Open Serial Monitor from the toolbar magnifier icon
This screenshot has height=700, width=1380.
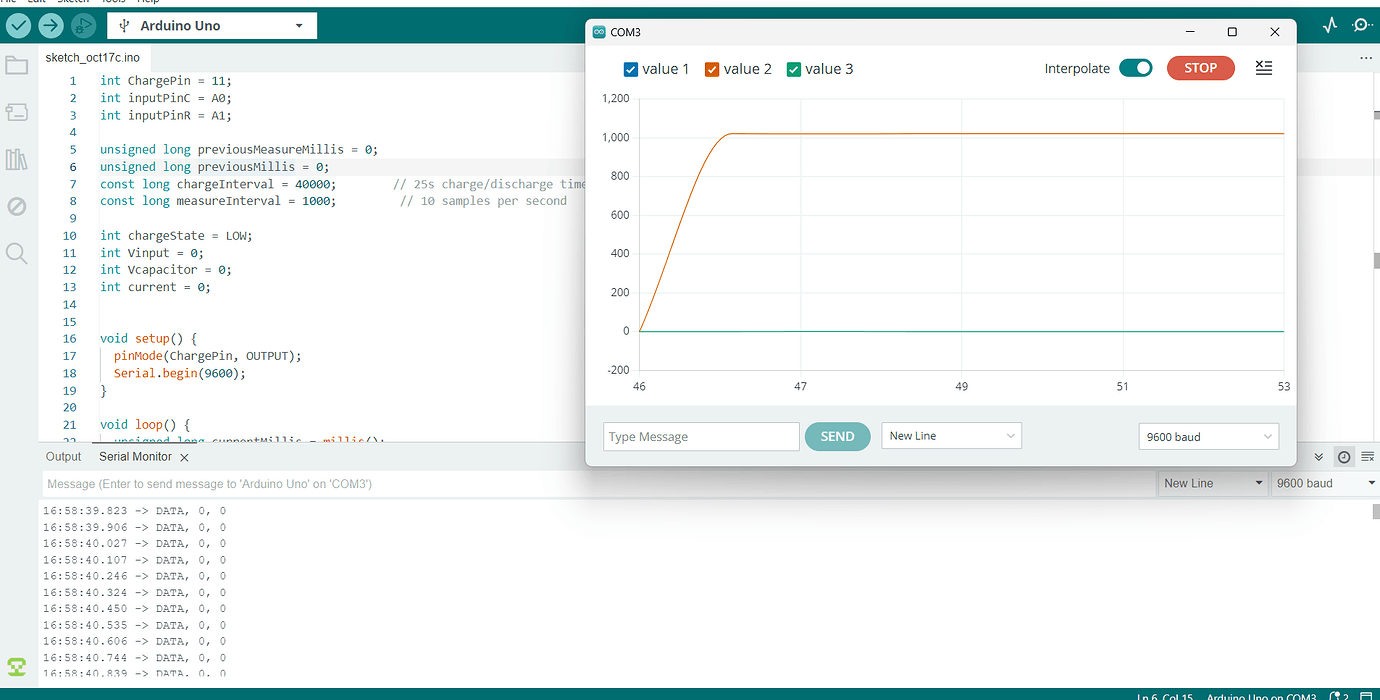point(1362,25)
